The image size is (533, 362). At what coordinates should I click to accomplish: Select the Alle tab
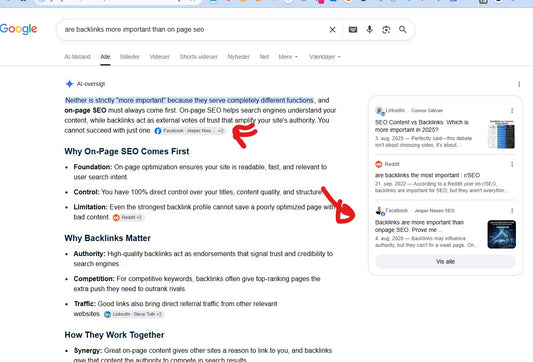105,57
